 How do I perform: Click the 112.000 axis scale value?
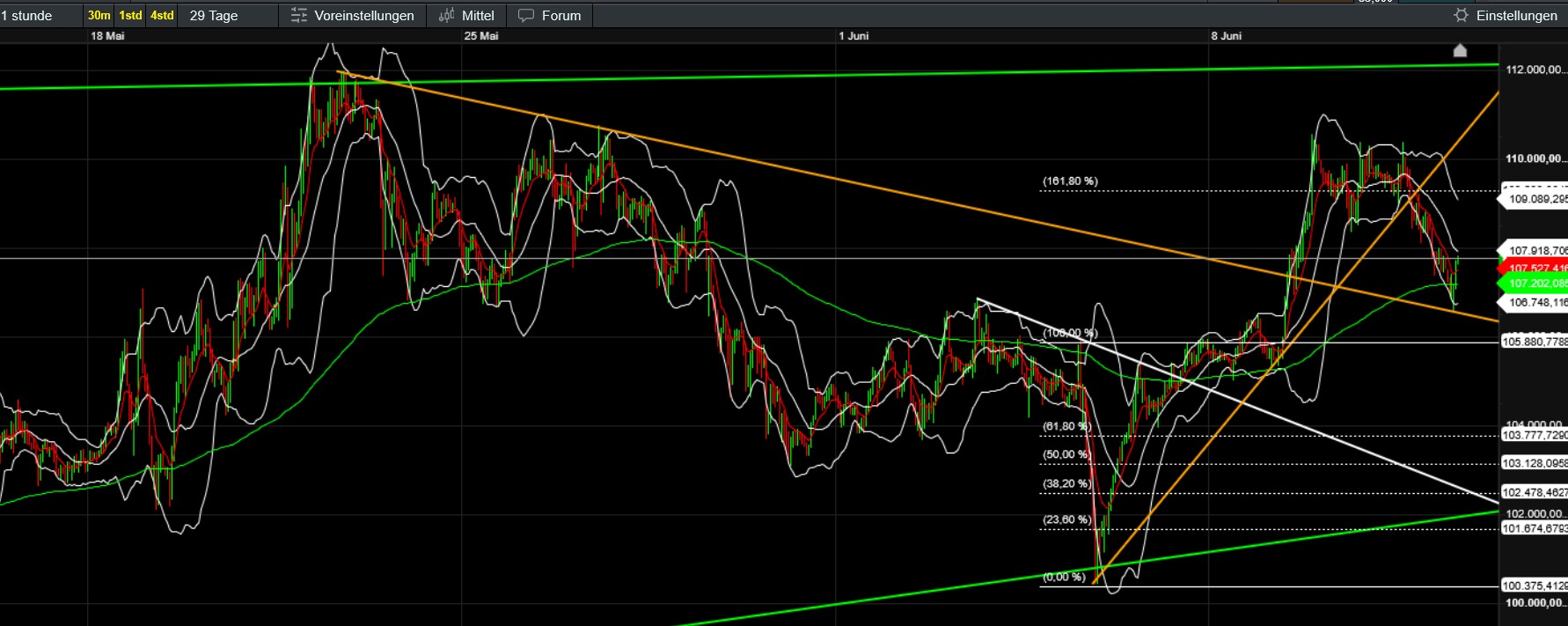1535,70
